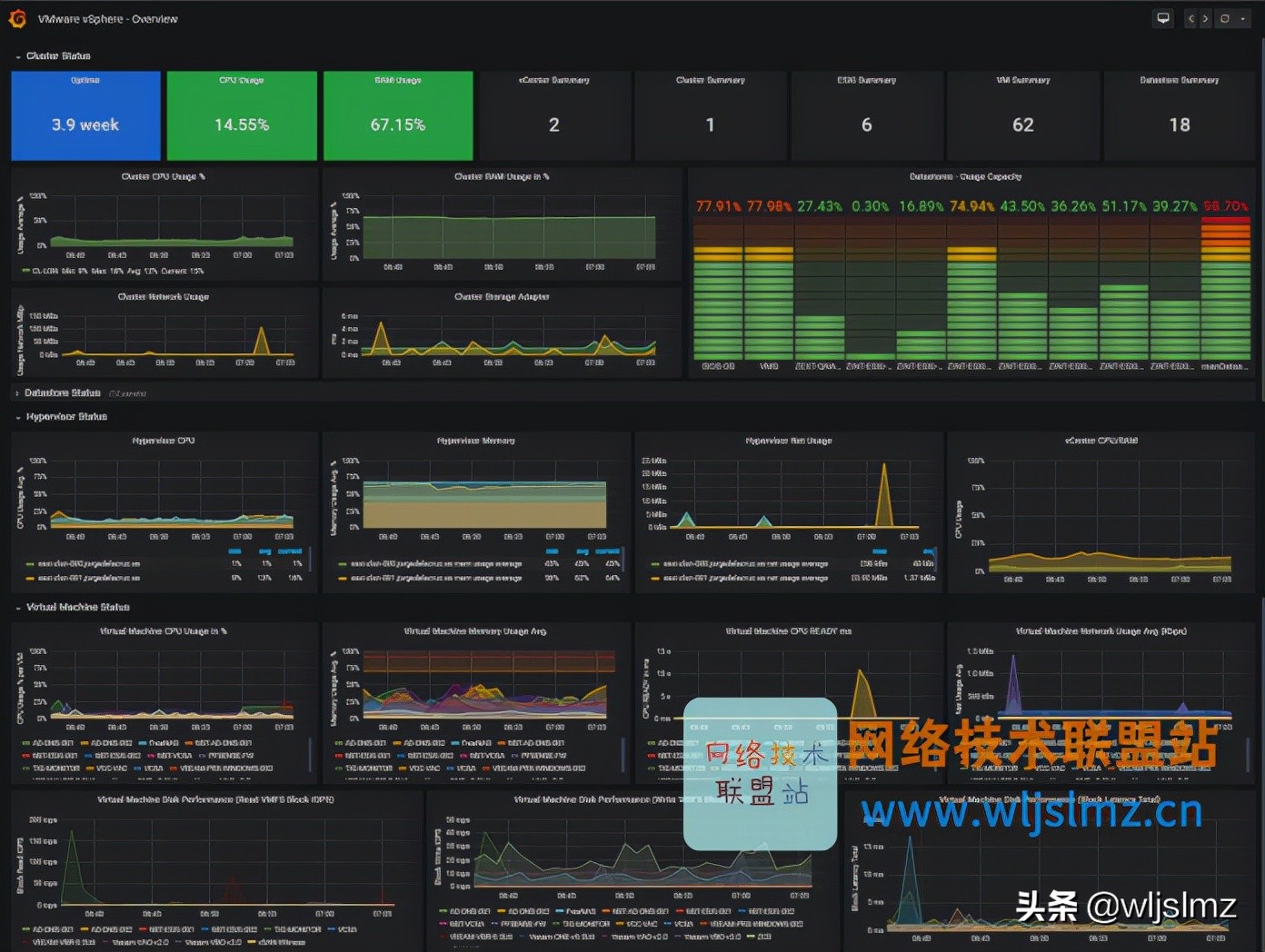Open the Cluster Storage Adapter panel menu
The width and height of the screenshot is (1265, 952).
pyautogui.click(x=502, y=296)
